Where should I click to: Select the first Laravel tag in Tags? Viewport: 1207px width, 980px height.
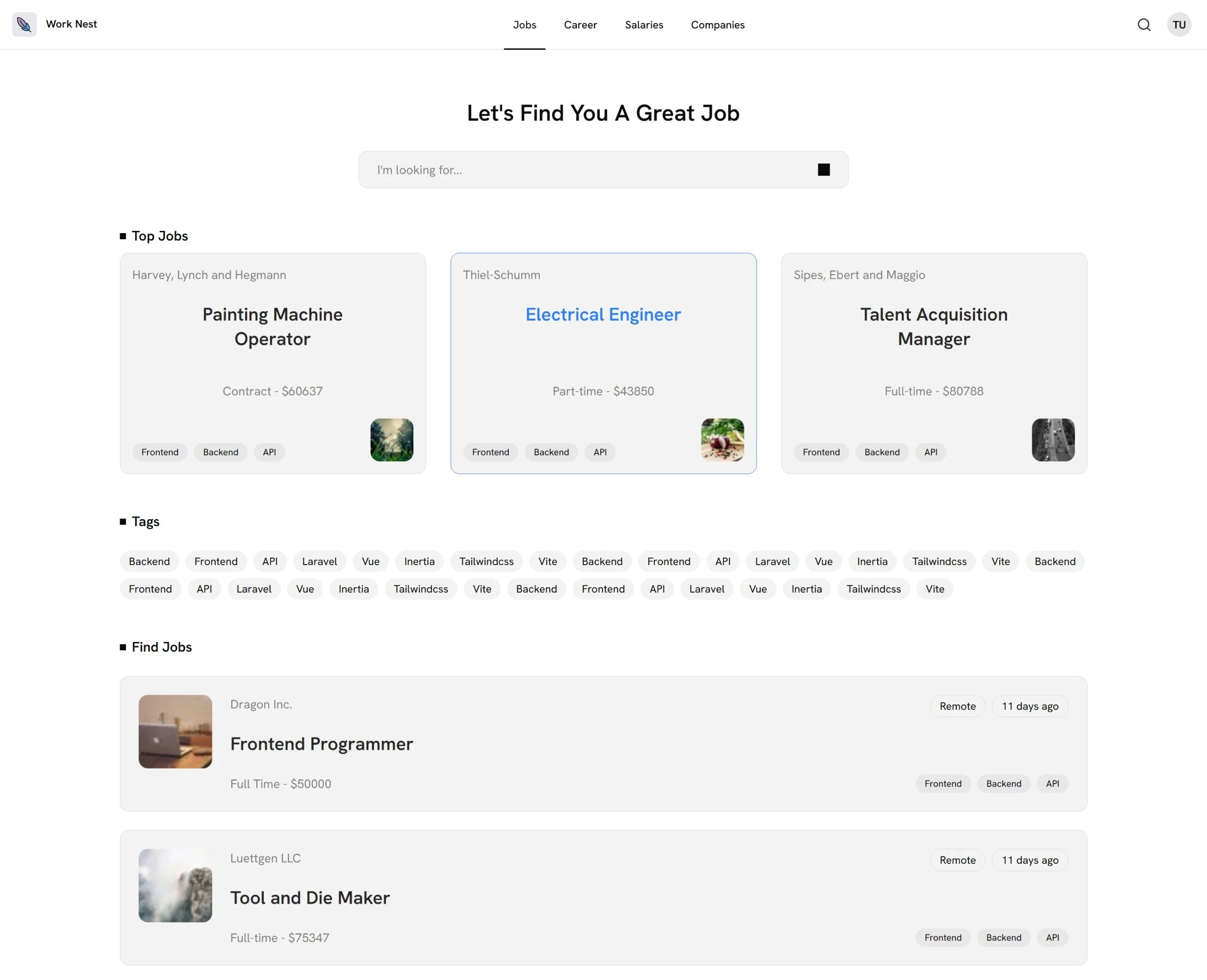tap(319, 561)
